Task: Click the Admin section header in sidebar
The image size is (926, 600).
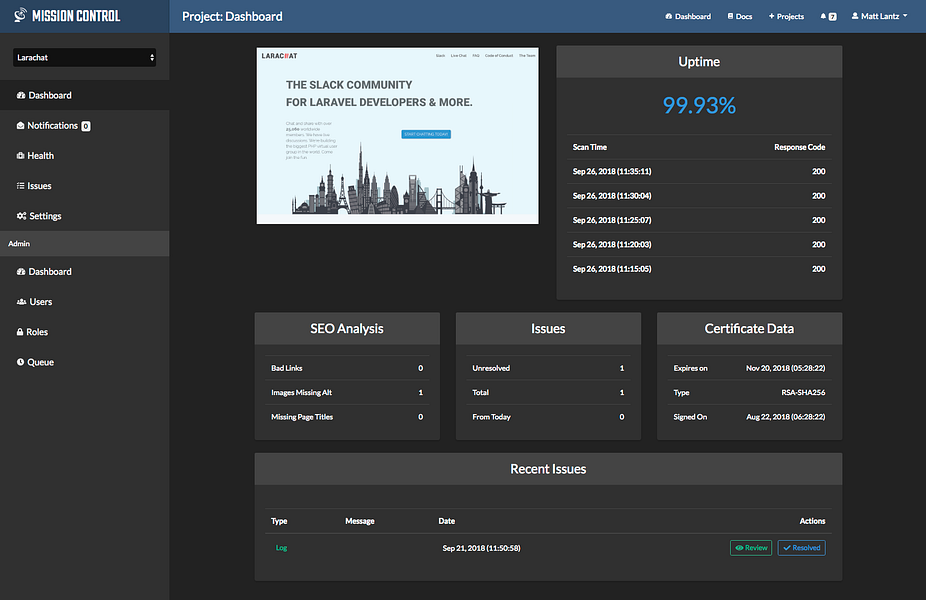Action: point(84,243)
